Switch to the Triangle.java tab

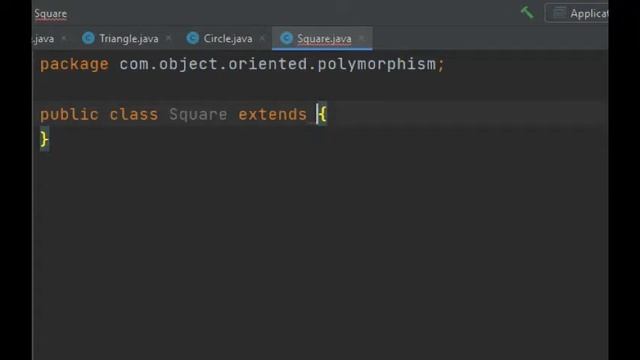tap(129, 38)
